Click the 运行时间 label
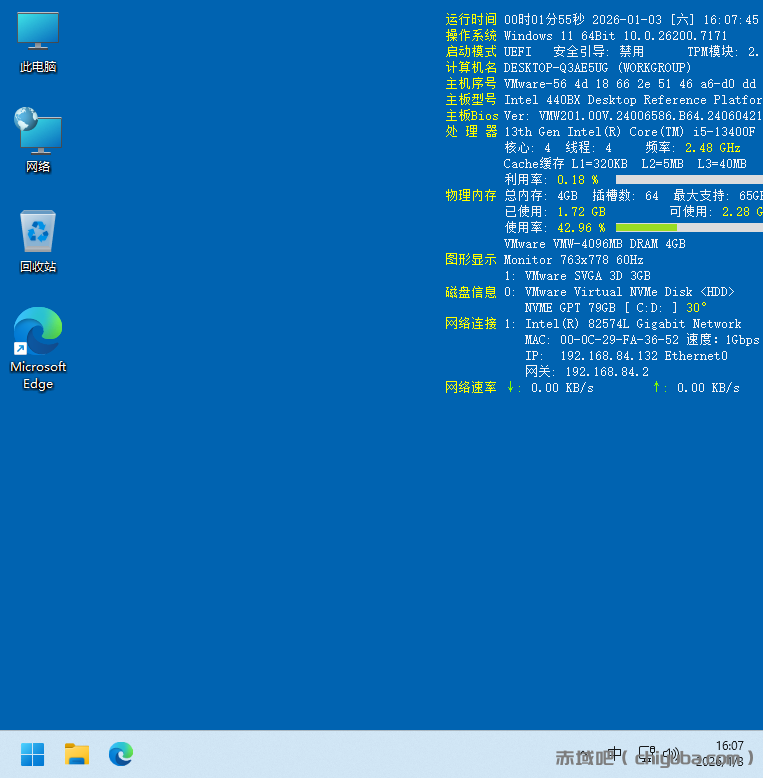The width and height of the screenshot is (763, 778). point(470,19)
